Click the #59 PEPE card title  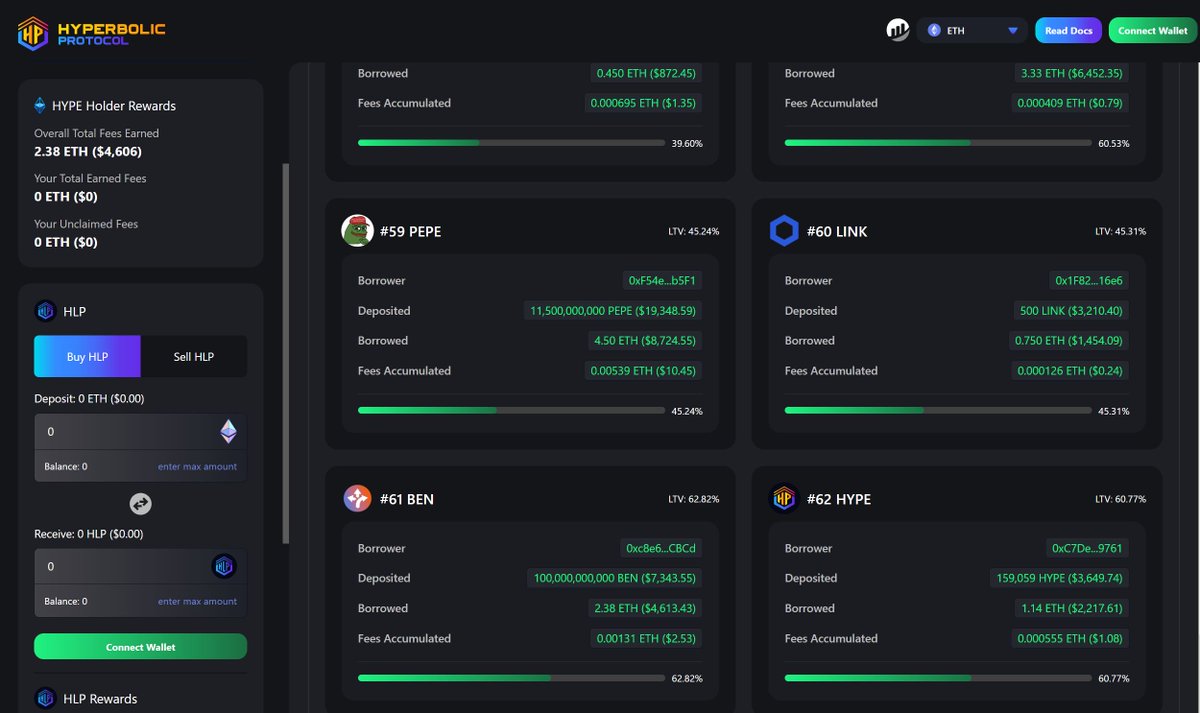[x=410, y=231]
